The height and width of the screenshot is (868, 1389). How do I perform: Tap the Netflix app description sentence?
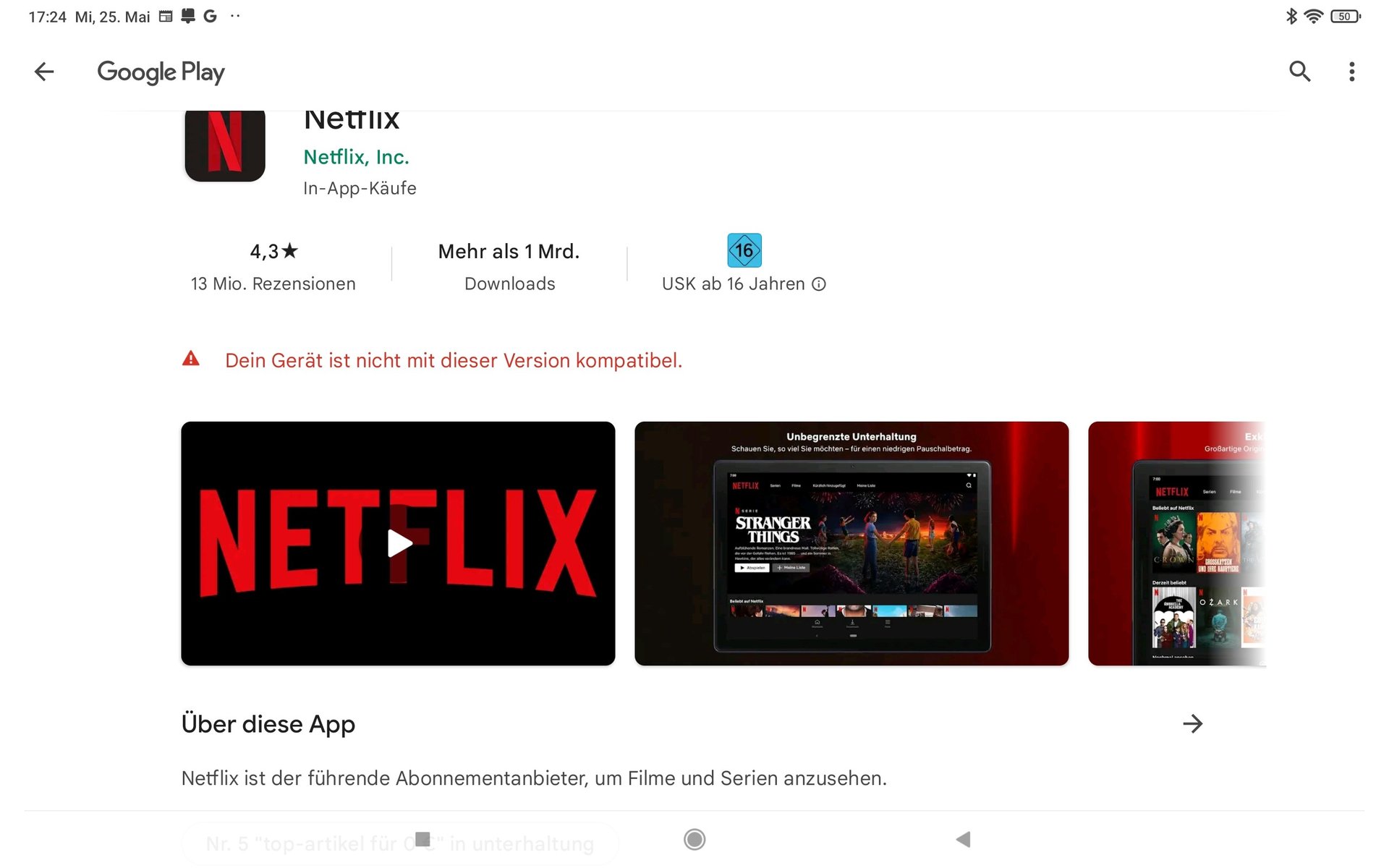534,778
